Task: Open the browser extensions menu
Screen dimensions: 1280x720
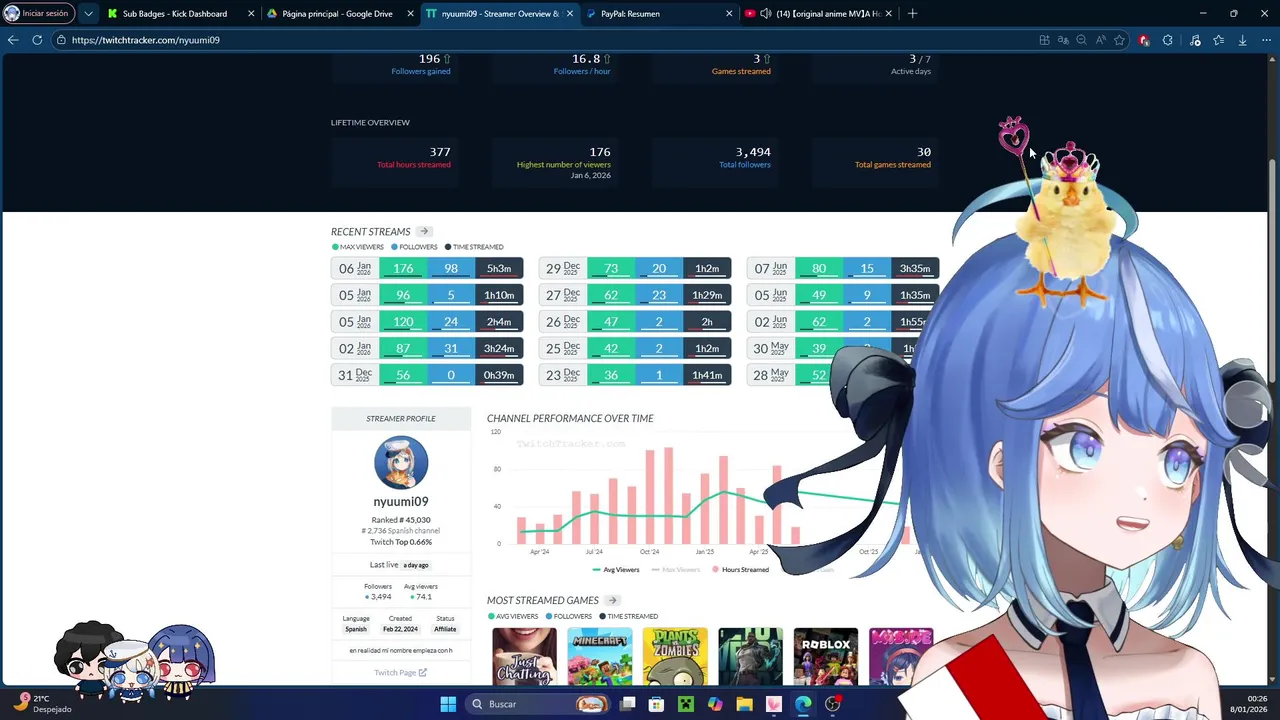Action: [1168, 40]
